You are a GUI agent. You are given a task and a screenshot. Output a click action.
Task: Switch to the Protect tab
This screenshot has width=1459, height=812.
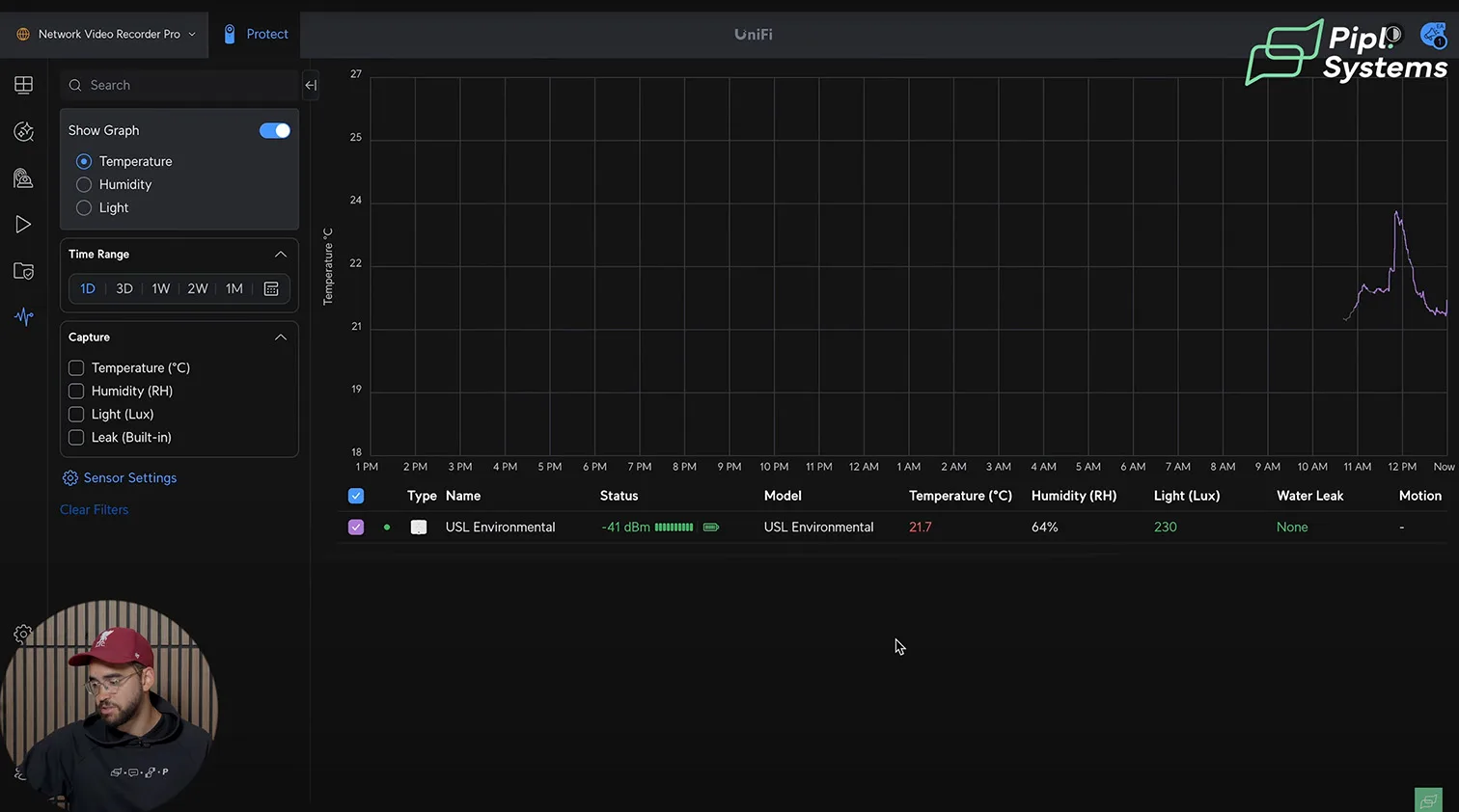256,34
